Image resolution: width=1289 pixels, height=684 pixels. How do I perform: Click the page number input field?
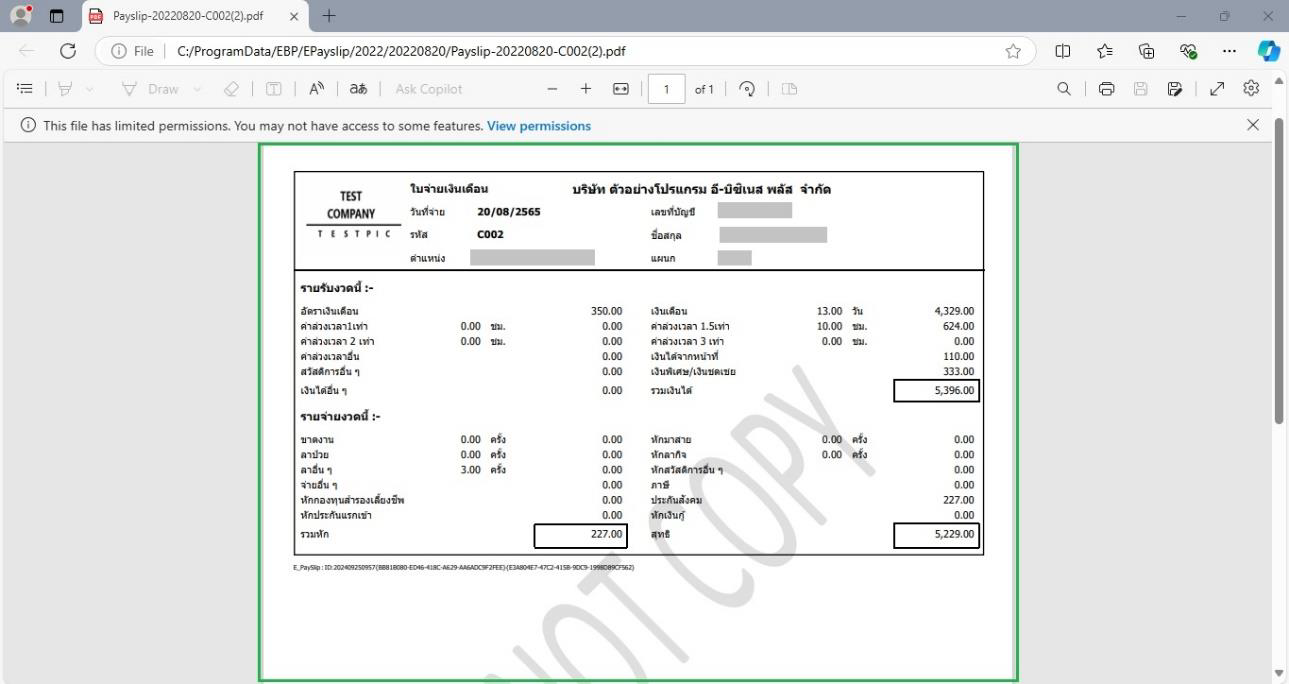point(666,89)
